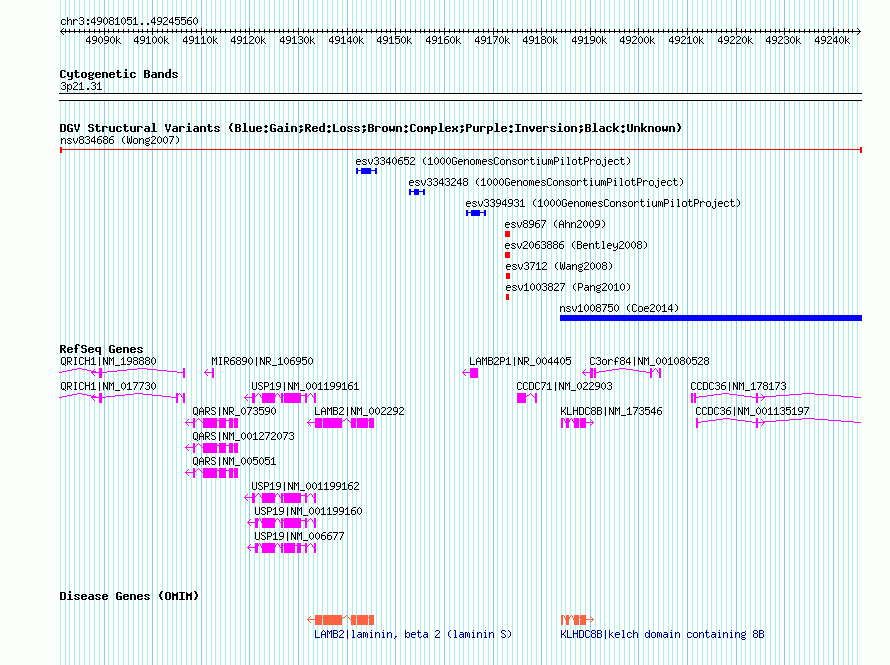
Task: Click the CCDC71 NM_022903 gene glyph
Action: coord(527,398)
